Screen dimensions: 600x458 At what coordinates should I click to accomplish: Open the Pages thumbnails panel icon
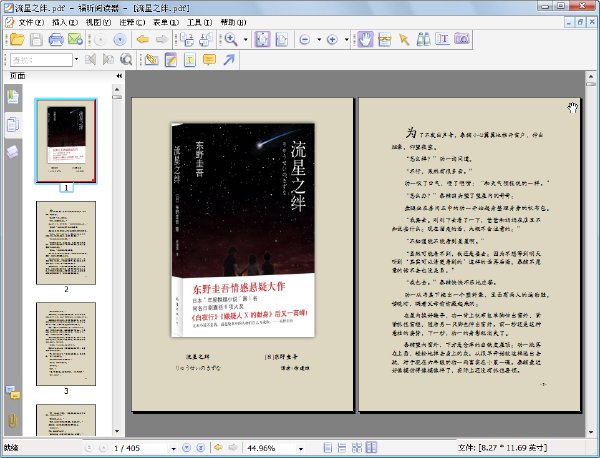click(x=13, y=125)
